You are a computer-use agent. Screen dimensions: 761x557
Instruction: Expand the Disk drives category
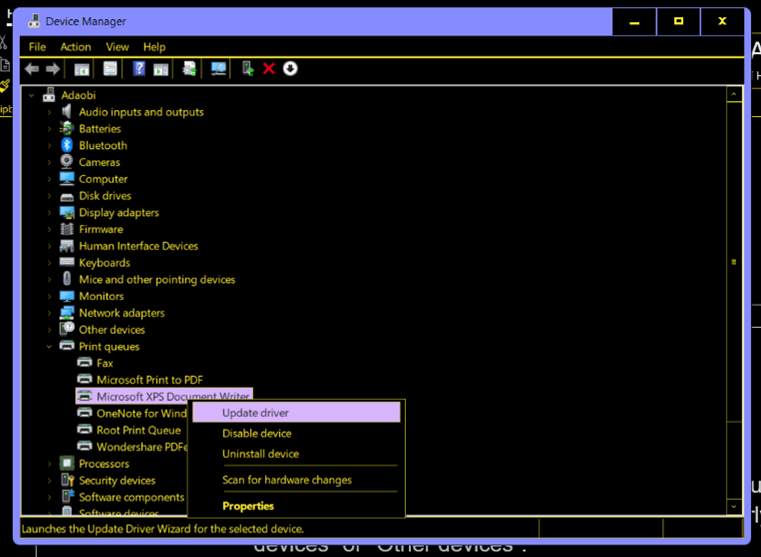pos(49,196)
